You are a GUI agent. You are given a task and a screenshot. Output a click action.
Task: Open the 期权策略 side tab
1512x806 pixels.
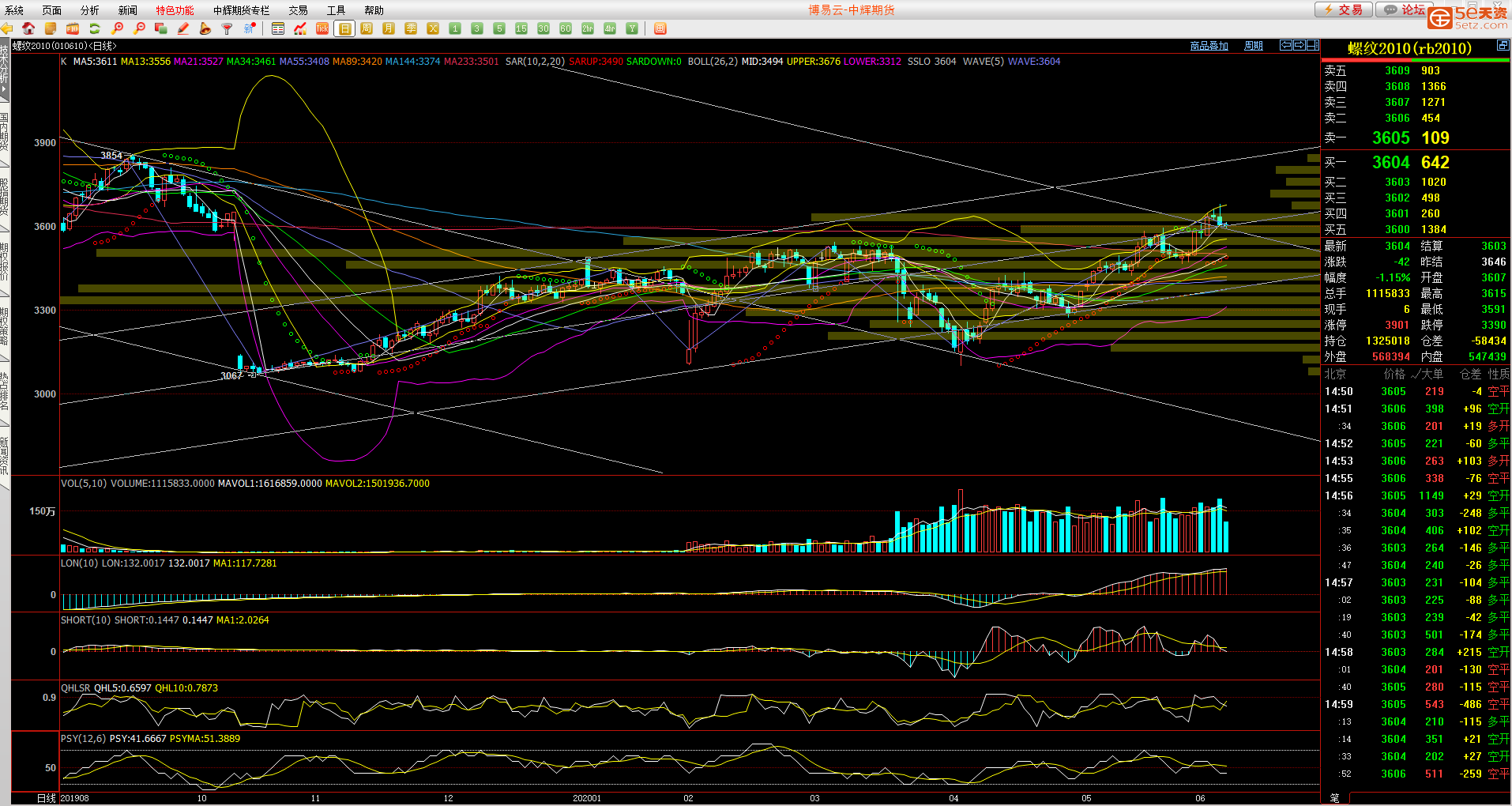click(5, 327)
